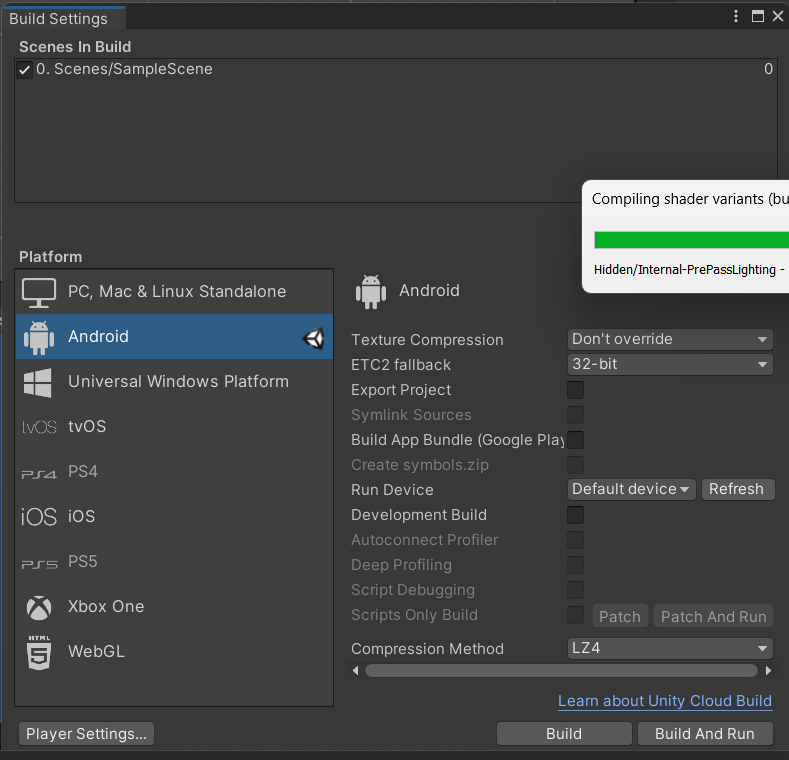Click right arrow of horizontal scrollbar
Image resolution: width=789 pixels, height=760 pixels.
tap(768, 670)
